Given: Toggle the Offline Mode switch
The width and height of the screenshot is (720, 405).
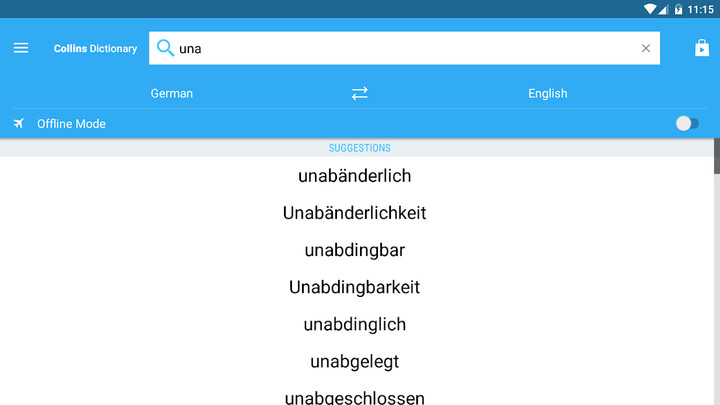Looking at the screenshot, I should tap(687, 124).
